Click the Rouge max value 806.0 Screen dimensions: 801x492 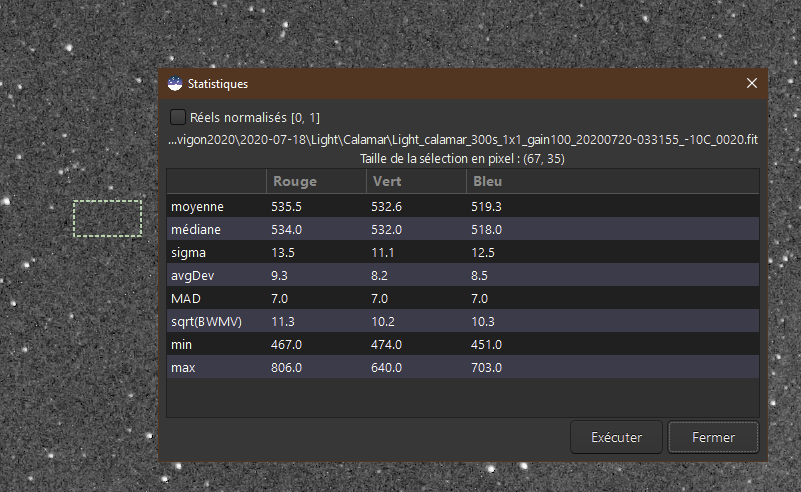[286, 367]
